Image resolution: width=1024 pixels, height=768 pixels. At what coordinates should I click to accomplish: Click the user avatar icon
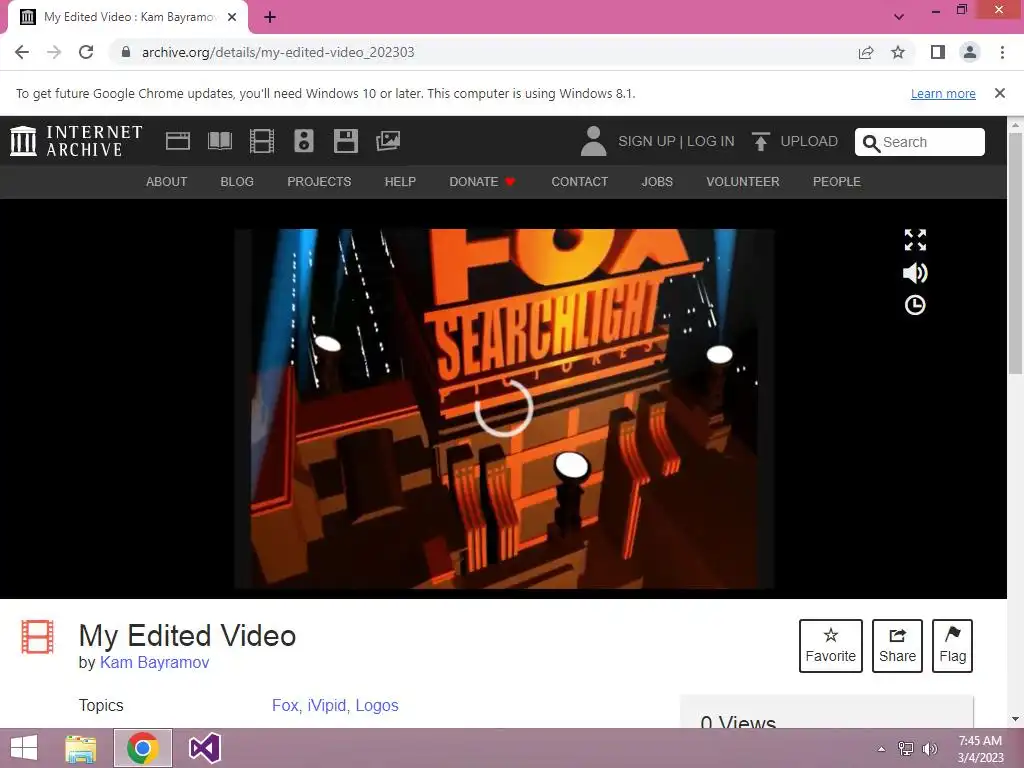tap(594, 141)
